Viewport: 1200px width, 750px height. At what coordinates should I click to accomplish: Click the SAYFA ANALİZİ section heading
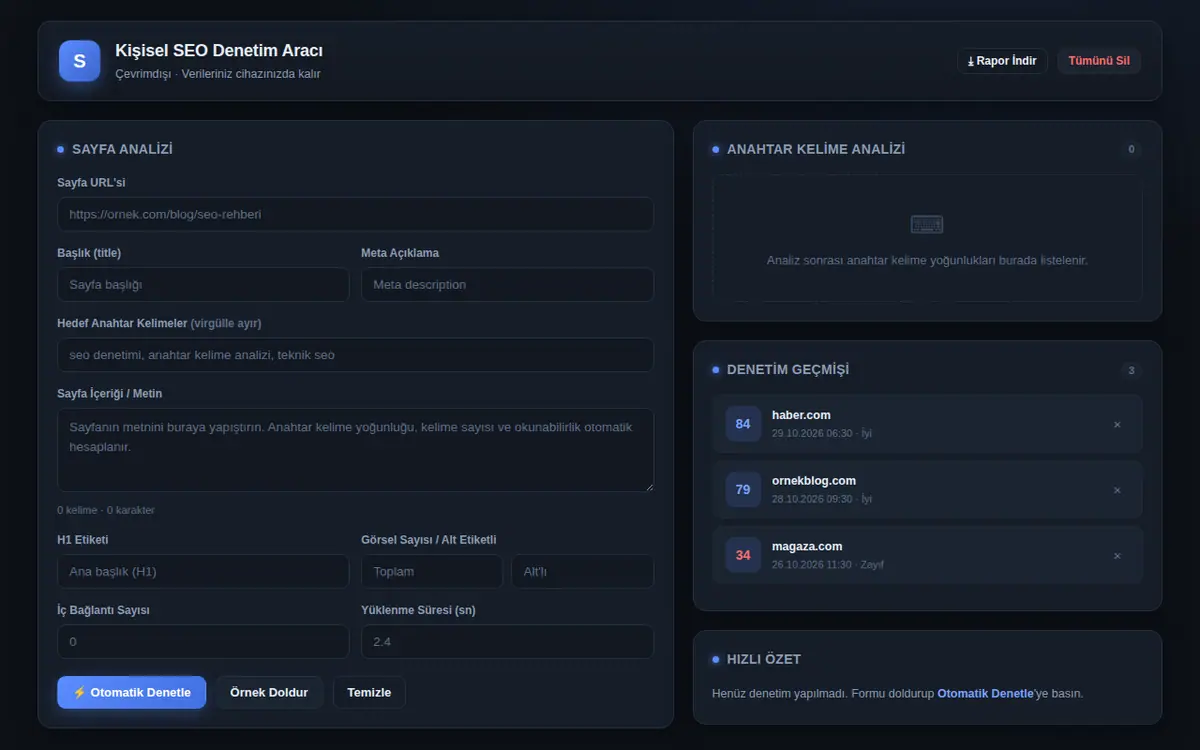(x=122, y=149)
